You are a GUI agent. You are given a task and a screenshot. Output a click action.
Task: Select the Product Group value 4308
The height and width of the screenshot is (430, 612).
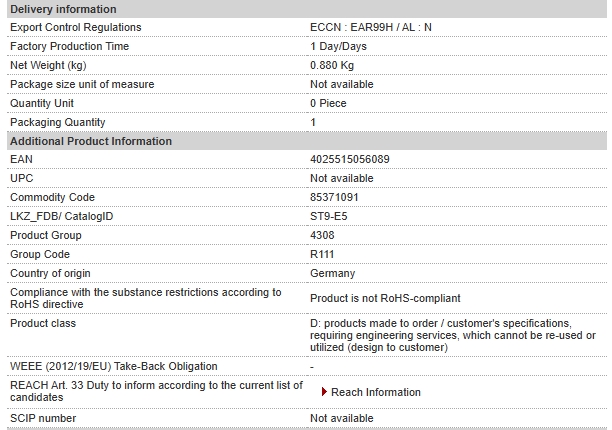322,235
